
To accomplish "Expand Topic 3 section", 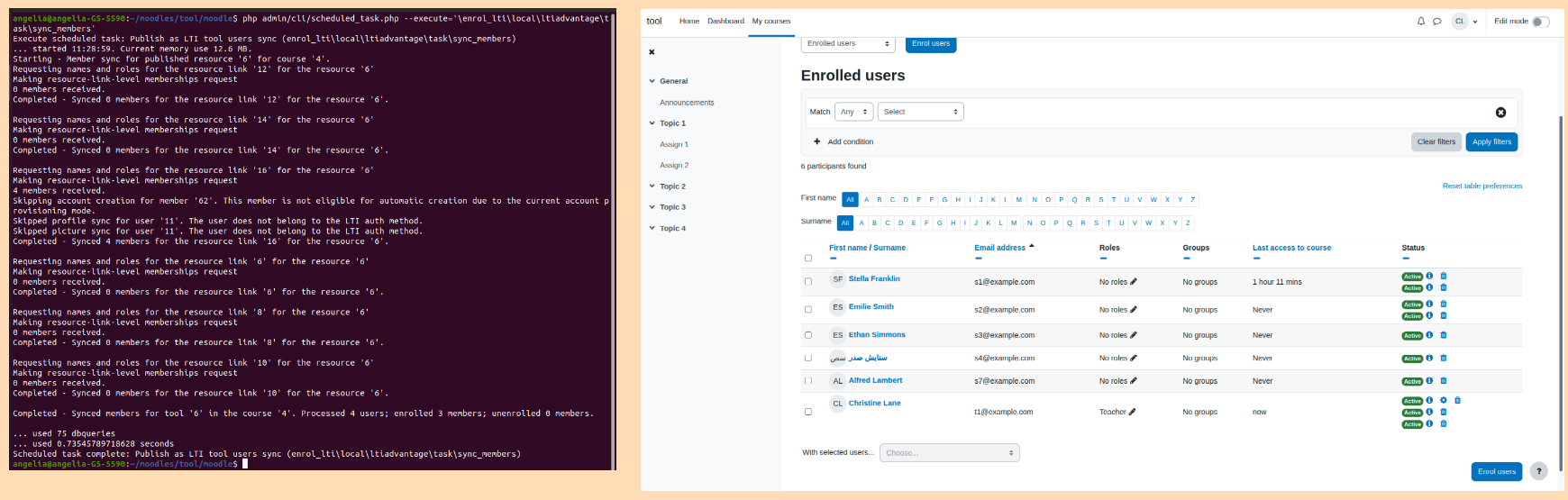I will click(x=652, y=207).
